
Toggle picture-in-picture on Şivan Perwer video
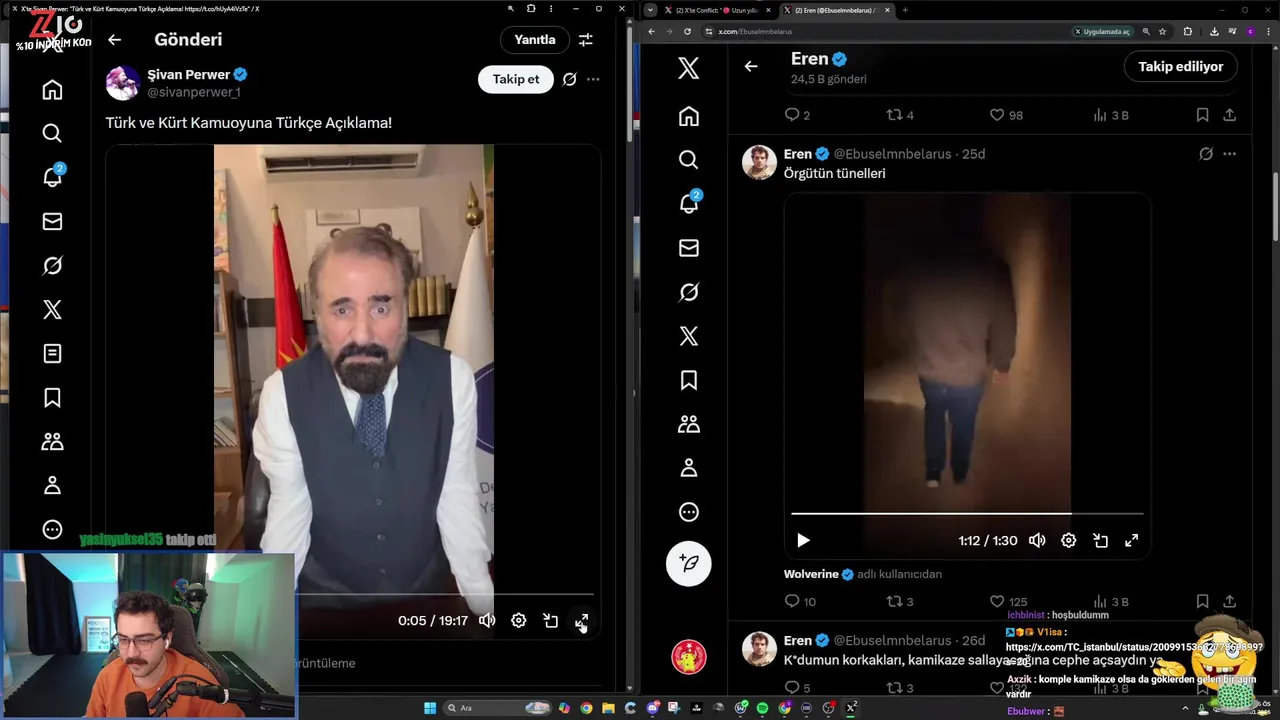click(x=550, y=620)
